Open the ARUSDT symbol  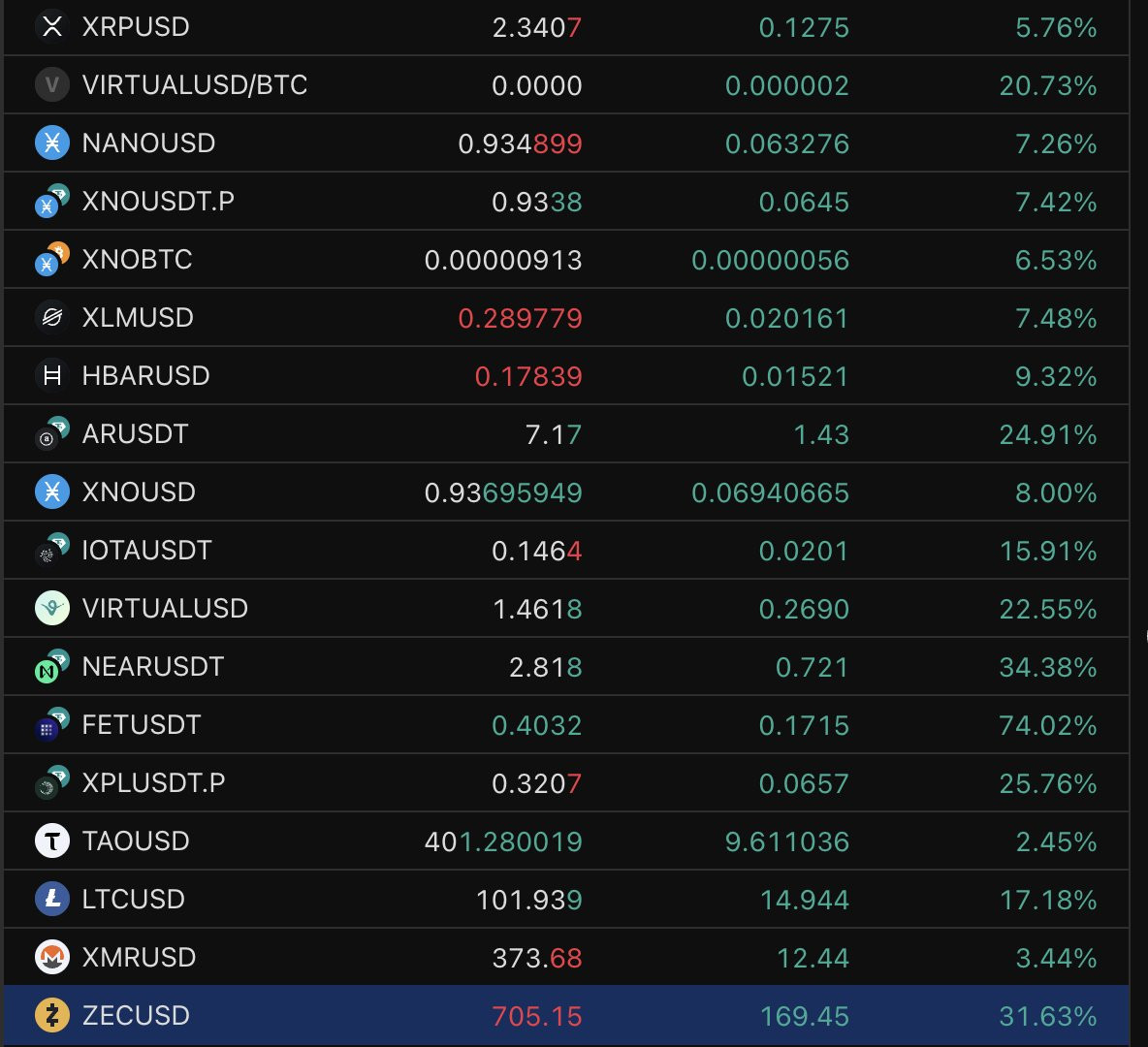136,434
